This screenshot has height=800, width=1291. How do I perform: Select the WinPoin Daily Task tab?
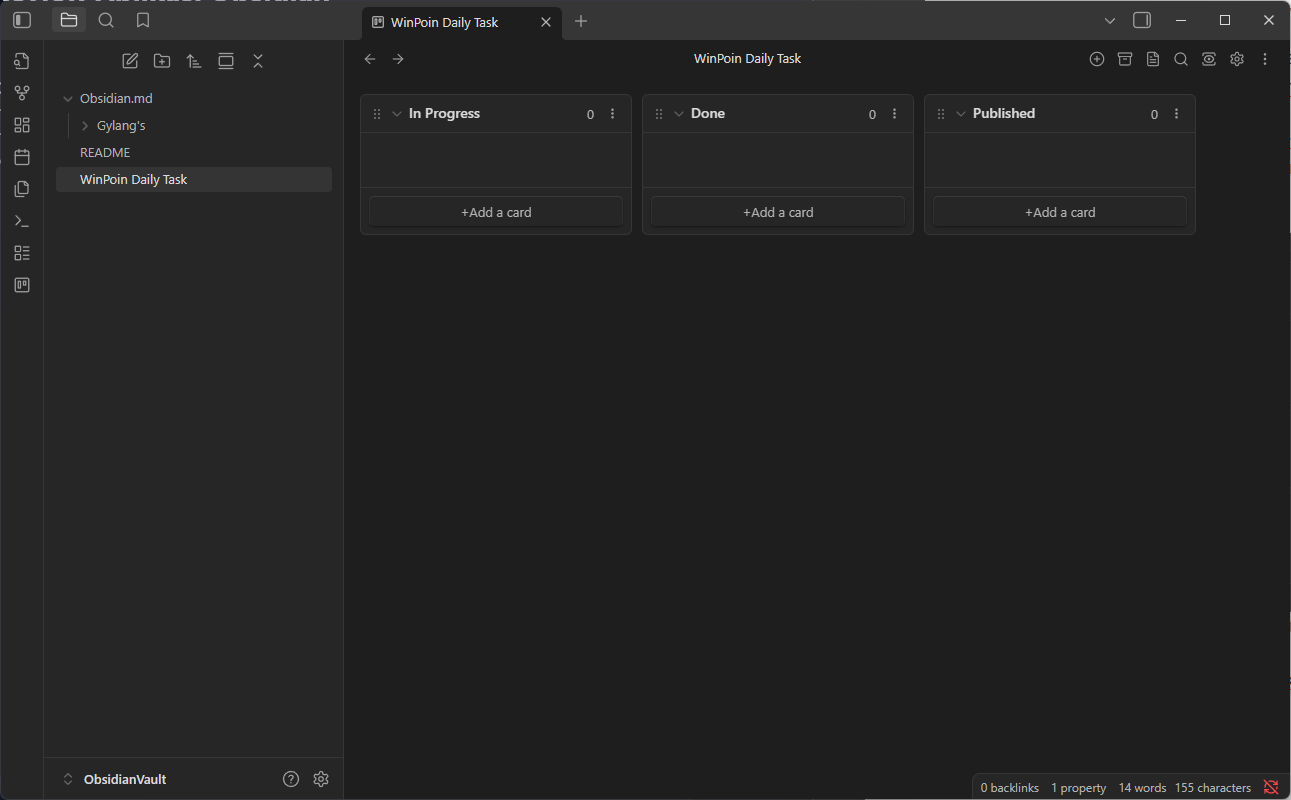(x=445, y=22)
